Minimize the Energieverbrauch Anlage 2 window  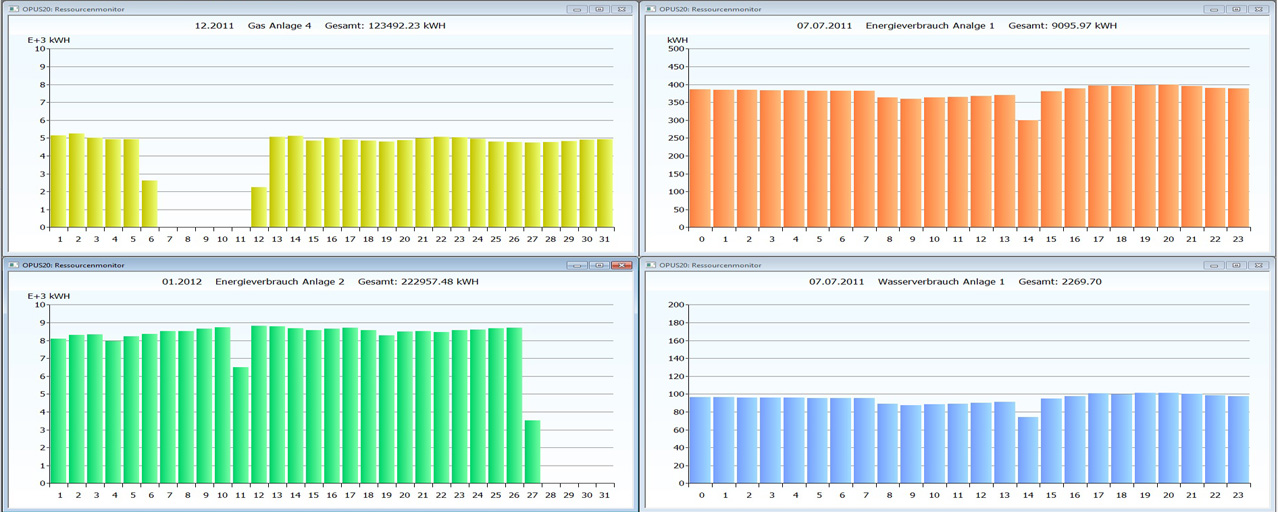coord(577,265)
